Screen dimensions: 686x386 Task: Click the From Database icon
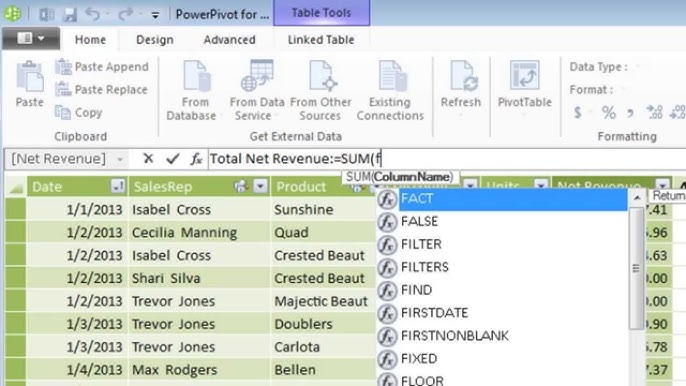tap(196, 76)
